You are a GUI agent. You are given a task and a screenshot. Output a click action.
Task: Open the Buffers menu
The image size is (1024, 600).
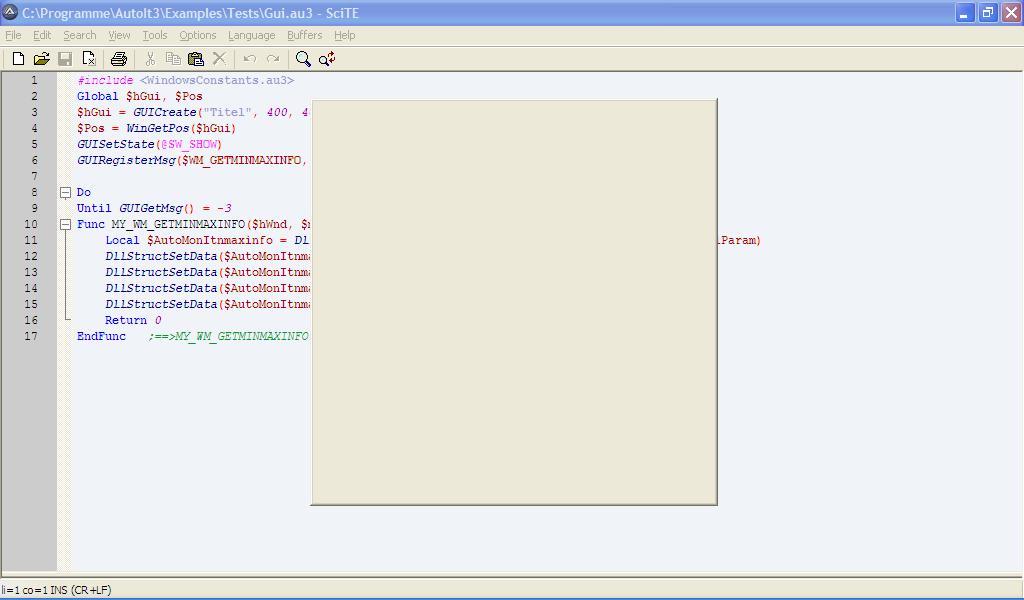[304, 35]
